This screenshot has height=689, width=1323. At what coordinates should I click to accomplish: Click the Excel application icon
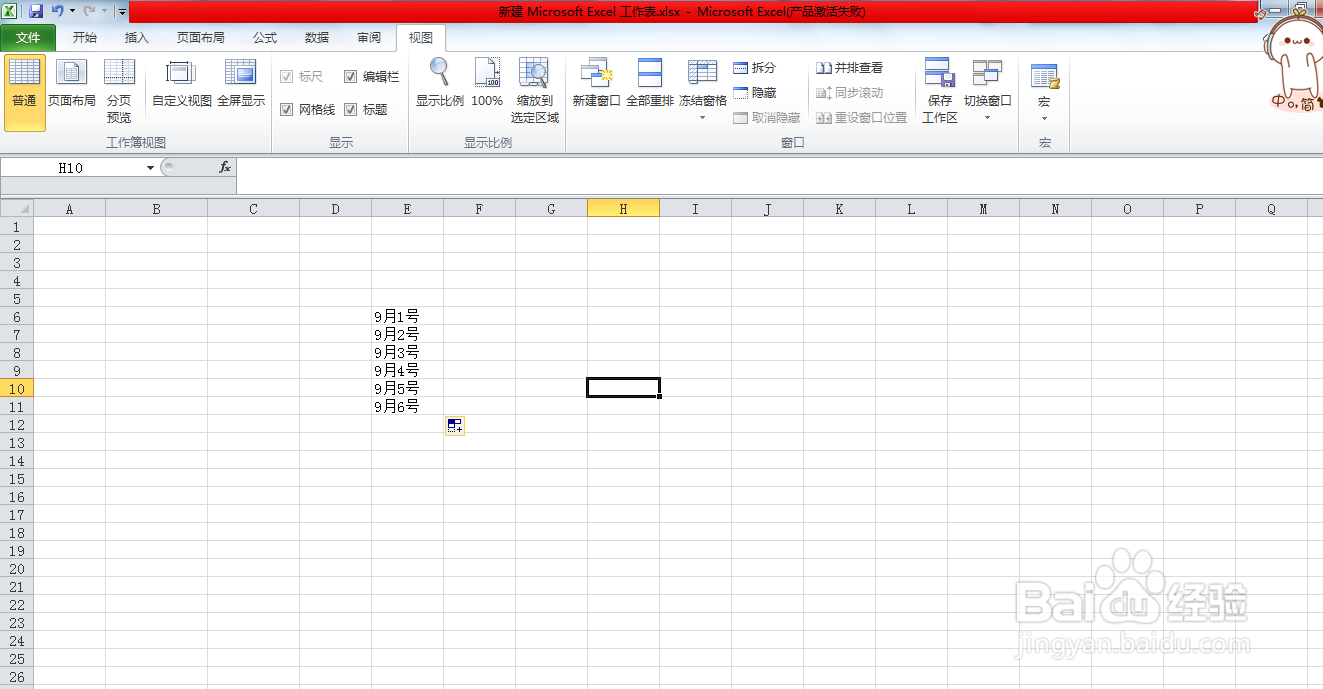pyautogui.click(x=10, y=11)
